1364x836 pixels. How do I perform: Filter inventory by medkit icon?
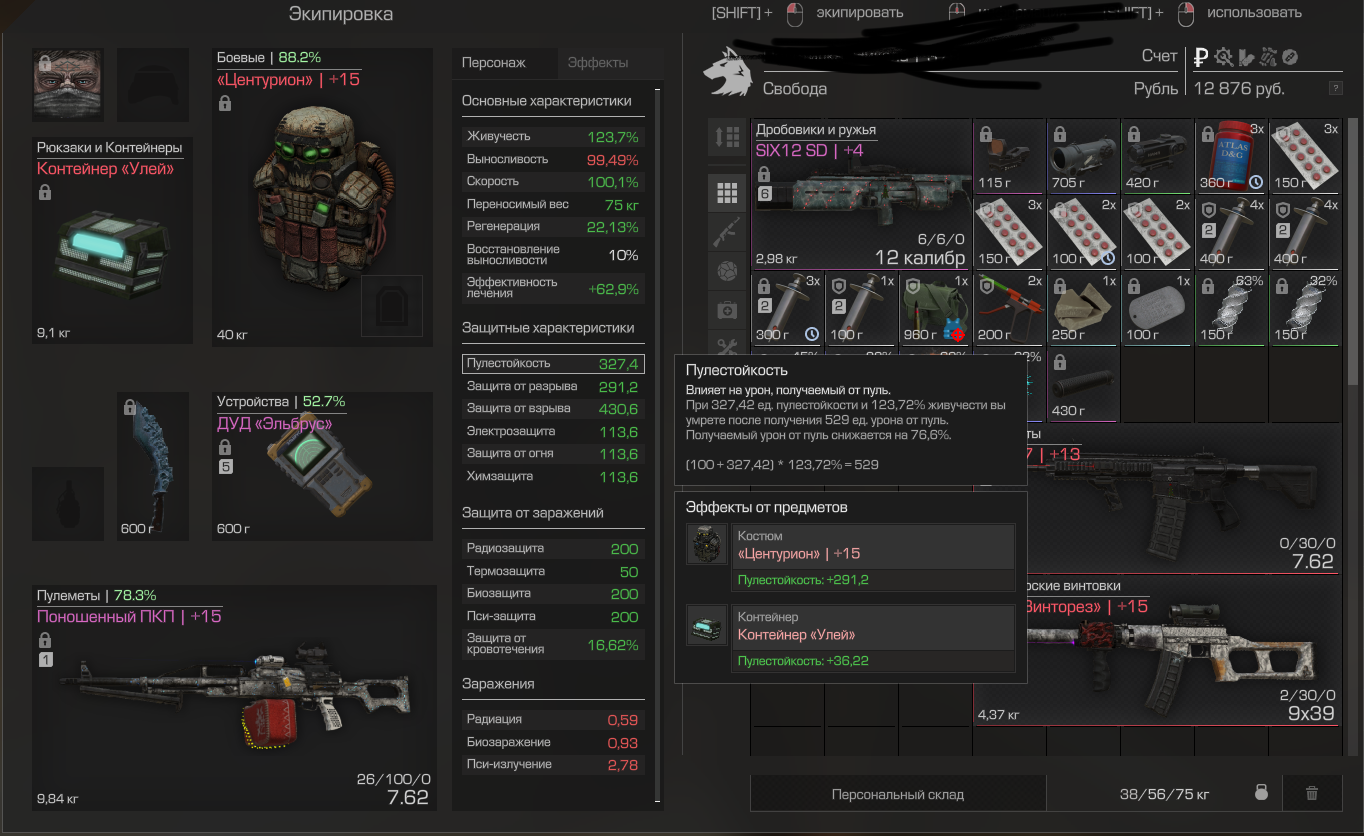727,310
